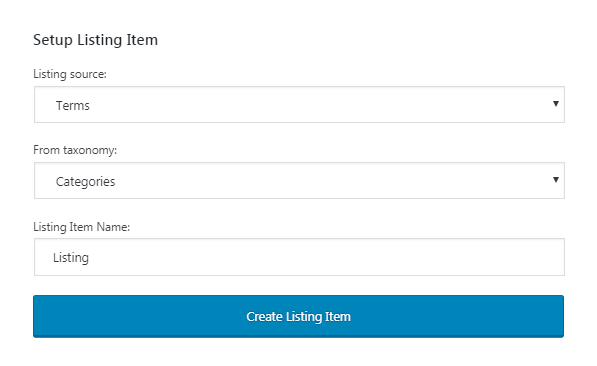This screenshot has height=366, width=597.
Task: Focus the Listing Item Name field
Action: (x=299, y=257)
